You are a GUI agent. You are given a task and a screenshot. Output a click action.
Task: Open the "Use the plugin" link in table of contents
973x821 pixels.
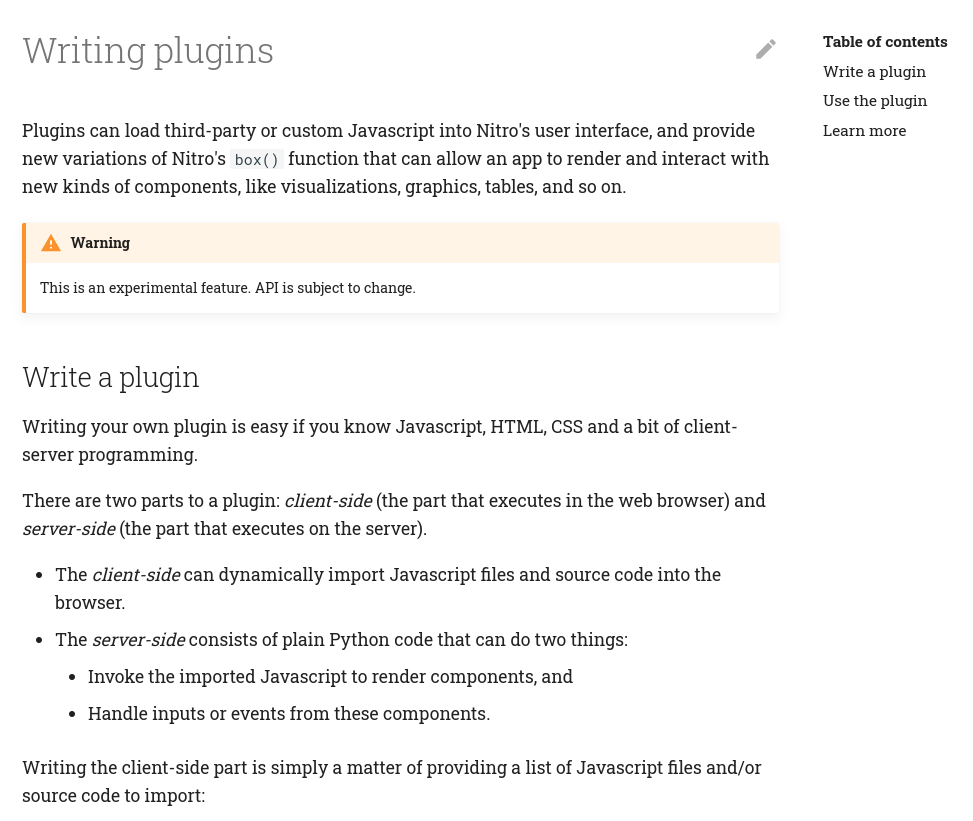click(x=875, y=100)
